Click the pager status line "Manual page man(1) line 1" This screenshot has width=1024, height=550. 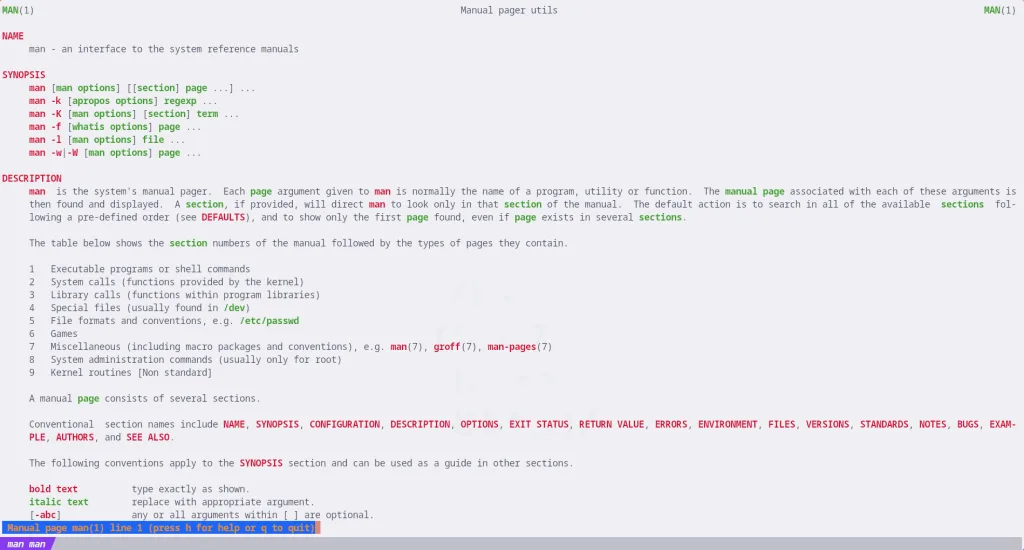coord(161,528)
